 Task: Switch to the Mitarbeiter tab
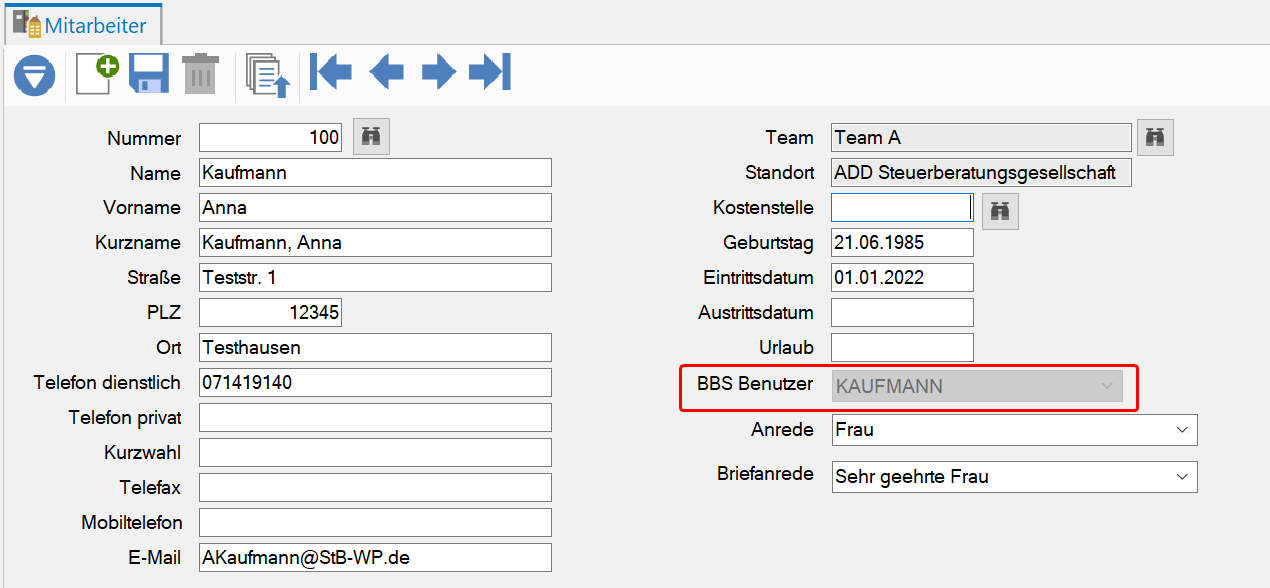[x=82, y=25]
